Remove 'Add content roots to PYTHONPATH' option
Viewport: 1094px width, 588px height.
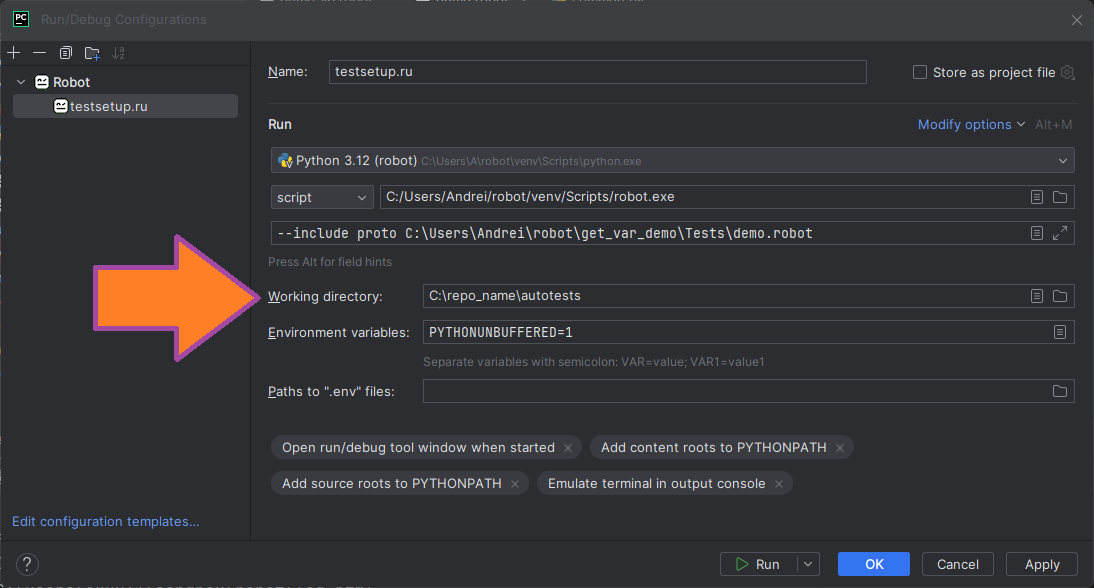click(840, 448)
